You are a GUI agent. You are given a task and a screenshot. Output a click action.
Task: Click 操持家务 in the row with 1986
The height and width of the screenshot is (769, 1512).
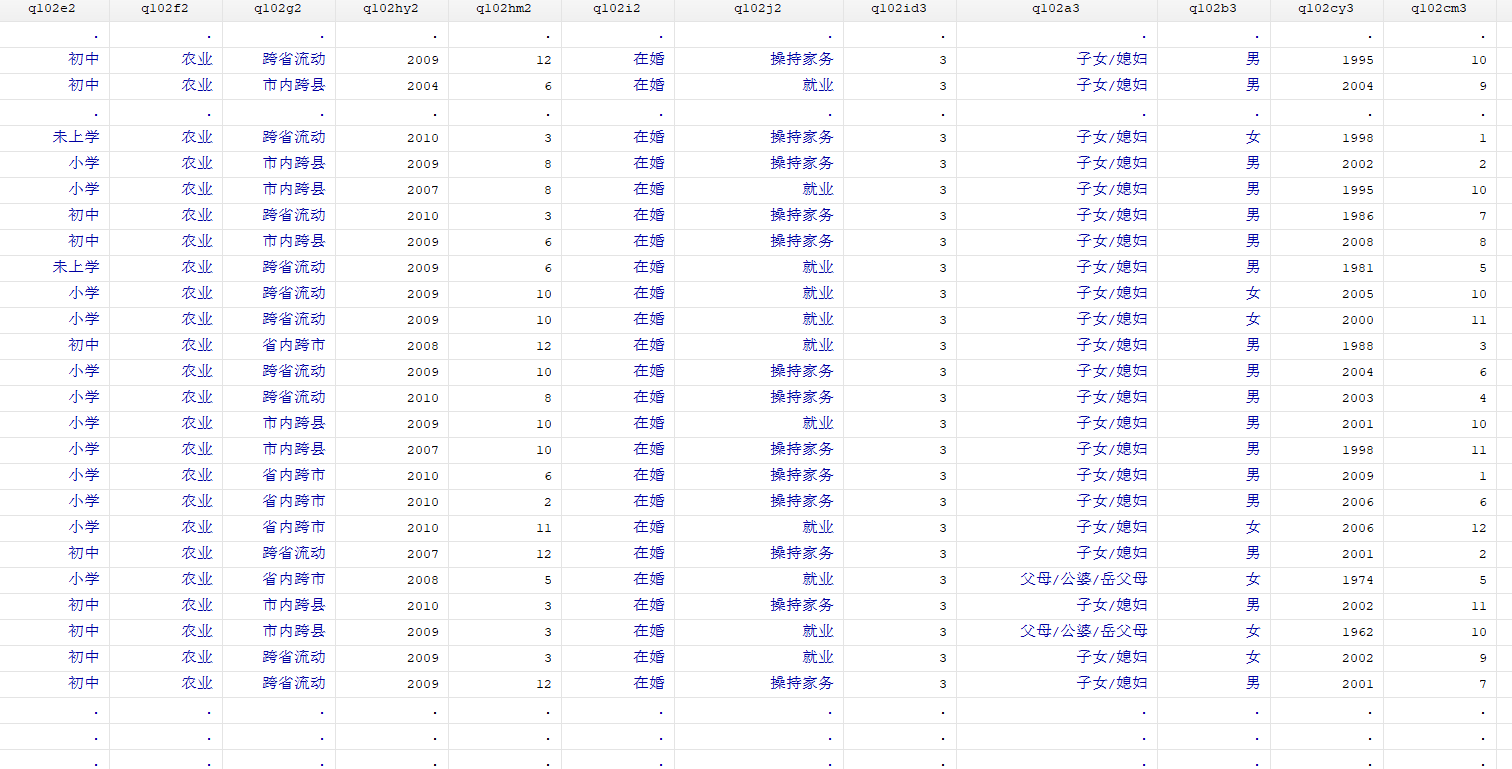(x=802, y=215)
